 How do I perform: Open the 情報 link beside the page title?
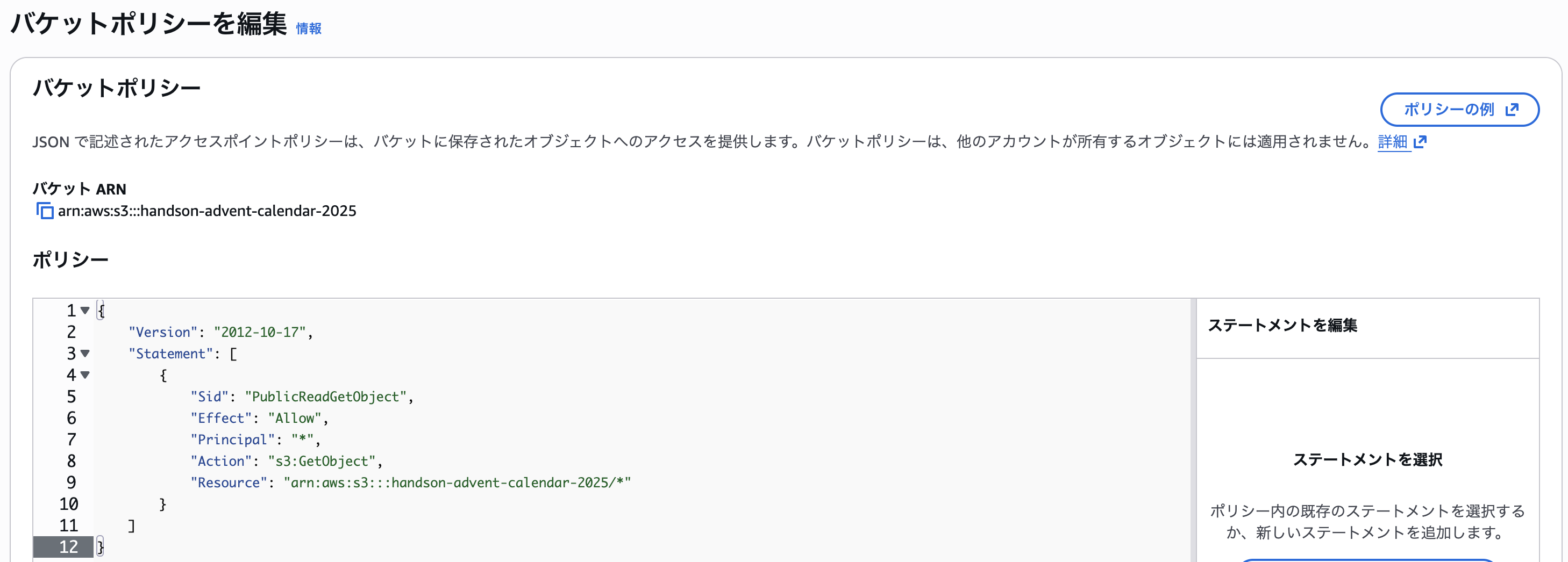(308, 28)
